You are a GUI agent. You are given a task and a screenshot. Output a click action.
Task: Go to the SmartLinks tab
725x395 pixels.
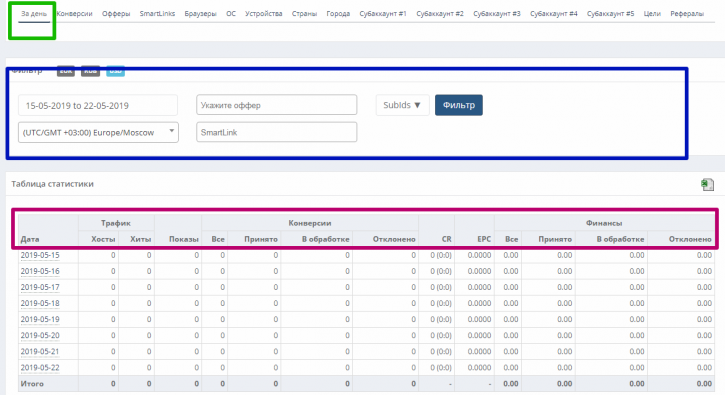[157, 14]
